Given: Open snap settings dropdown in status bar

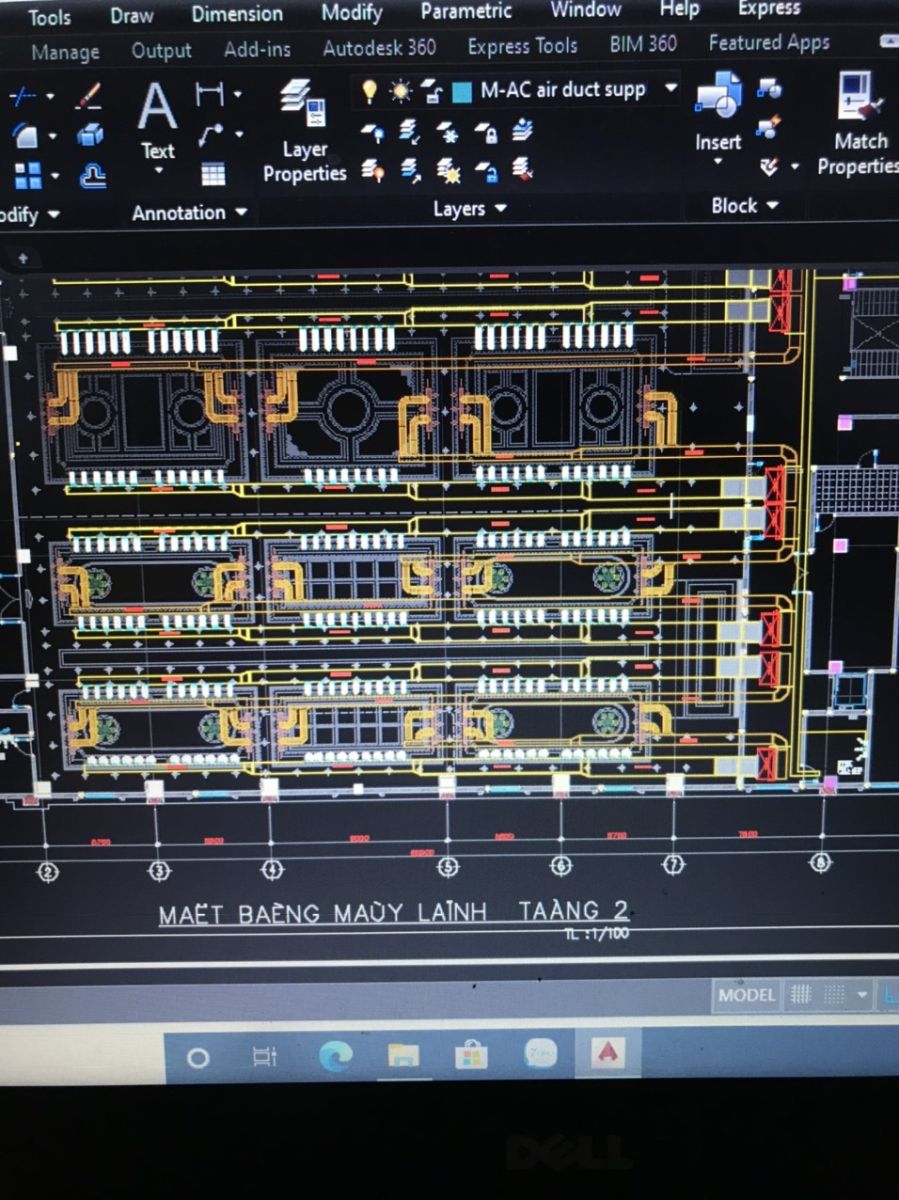Looking at the screenshot, I should (862, 995).
